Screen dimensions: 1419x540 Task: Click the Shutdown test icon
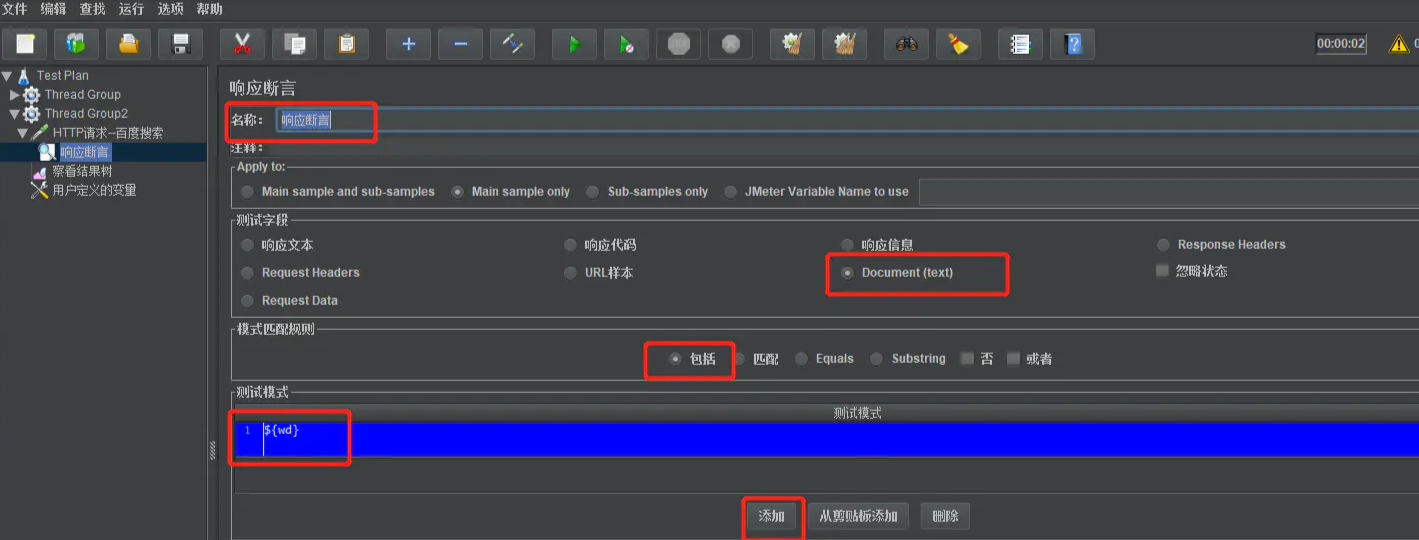click(731, 44)
